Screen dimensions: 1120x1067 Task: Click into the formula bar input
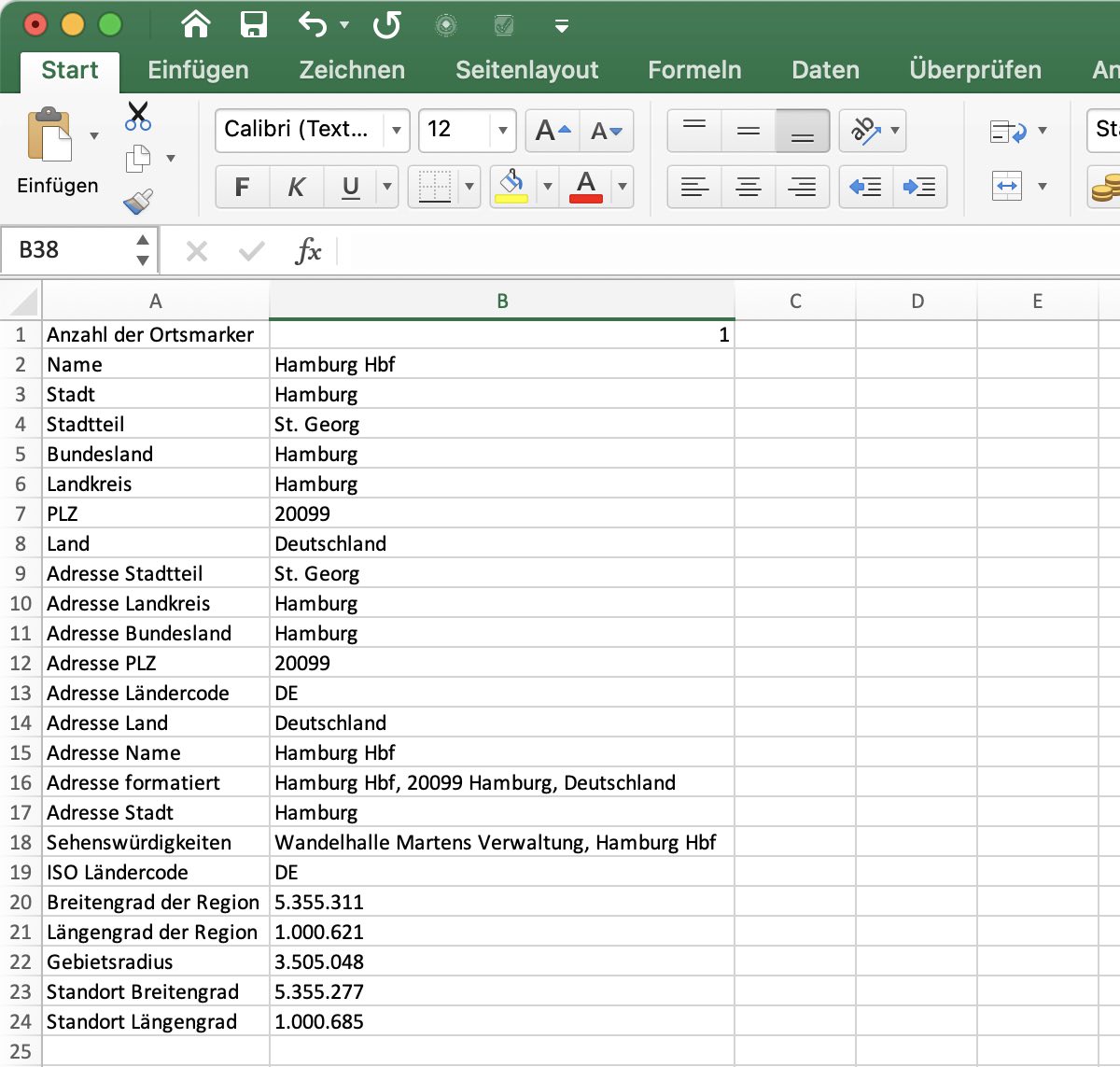[x=728, y=250]
